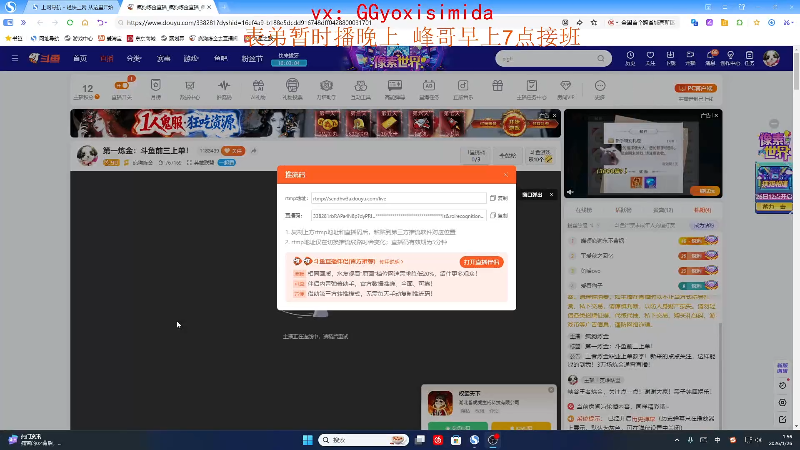Open the recharge icon in header

point(690,58)
